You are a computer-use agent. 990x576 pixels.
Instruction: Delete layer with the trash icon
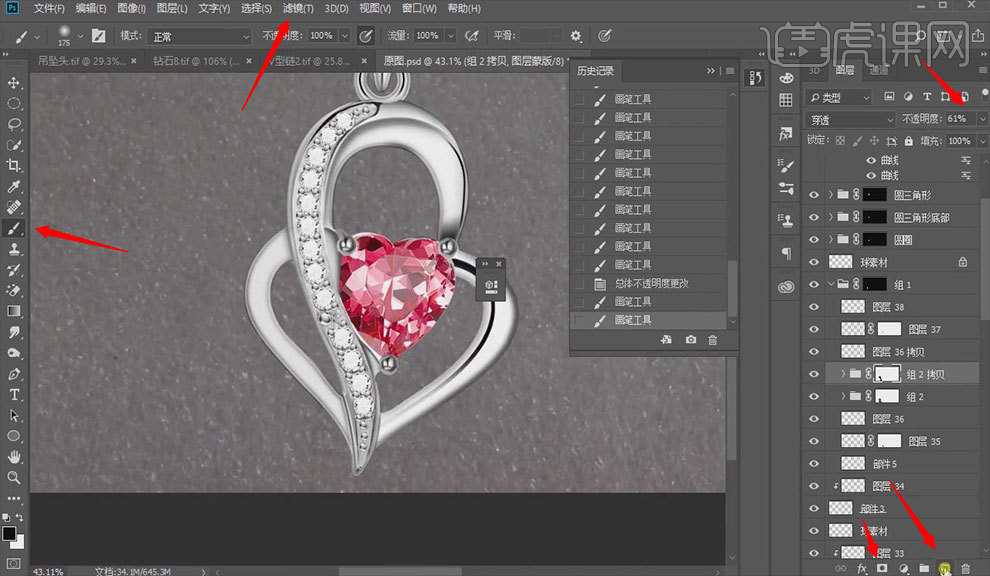965,568
